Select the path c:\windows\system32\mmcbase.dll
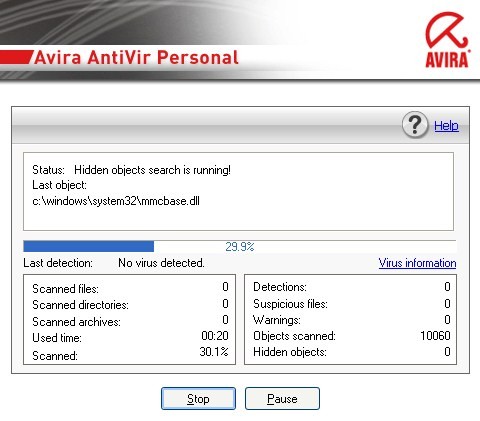 116,201
